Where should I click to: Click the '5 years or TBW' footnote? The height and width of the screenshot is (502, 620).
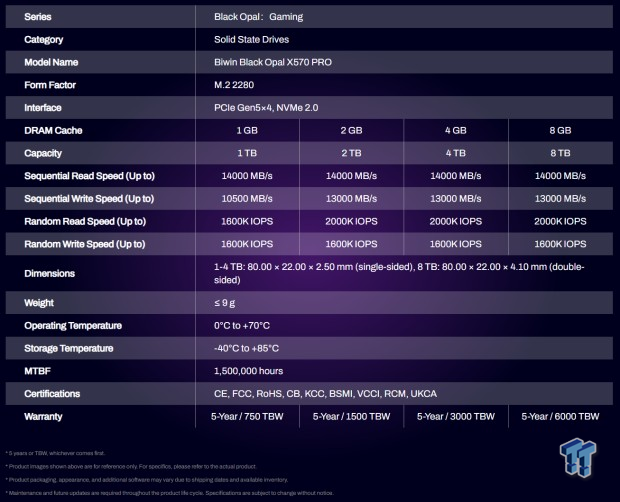click(x=55, y=453)
